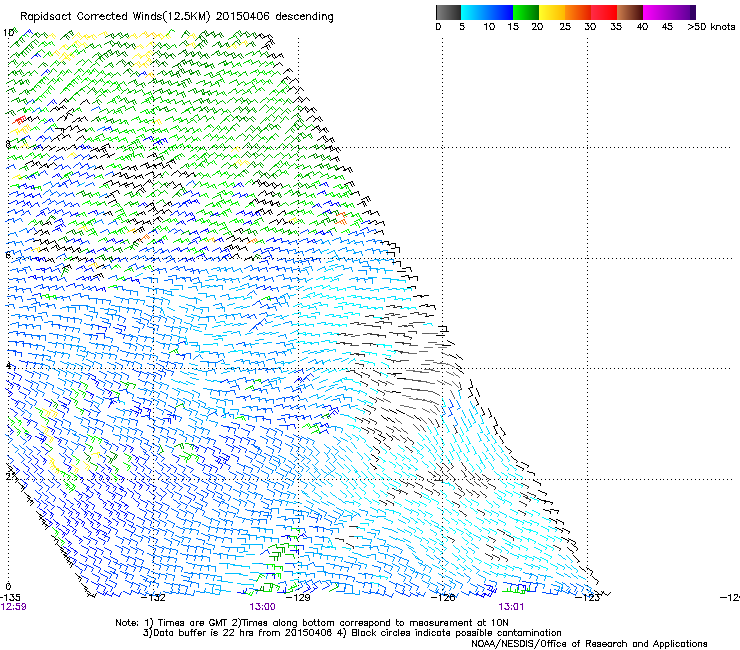Click the legend label '15'
Image resolution: width=740 pixels, height=650 pixels.
point(513,27)
